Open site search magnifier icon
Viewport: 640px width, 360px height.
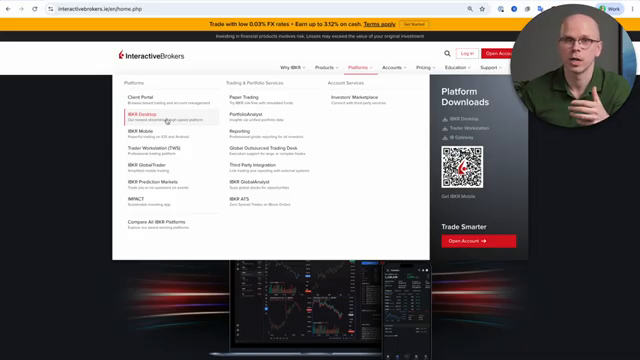447,53
